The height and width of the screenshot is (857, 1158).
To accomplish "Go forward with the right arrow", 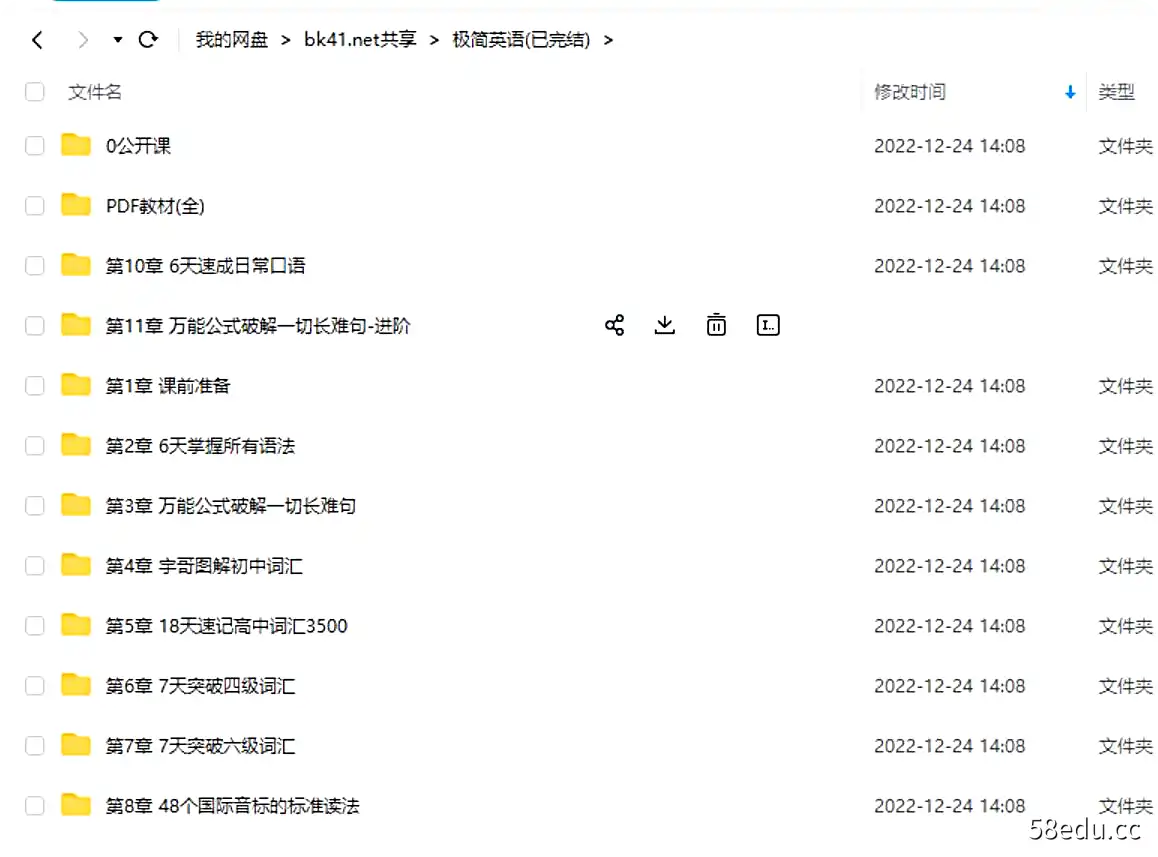I will click(83, 40).
